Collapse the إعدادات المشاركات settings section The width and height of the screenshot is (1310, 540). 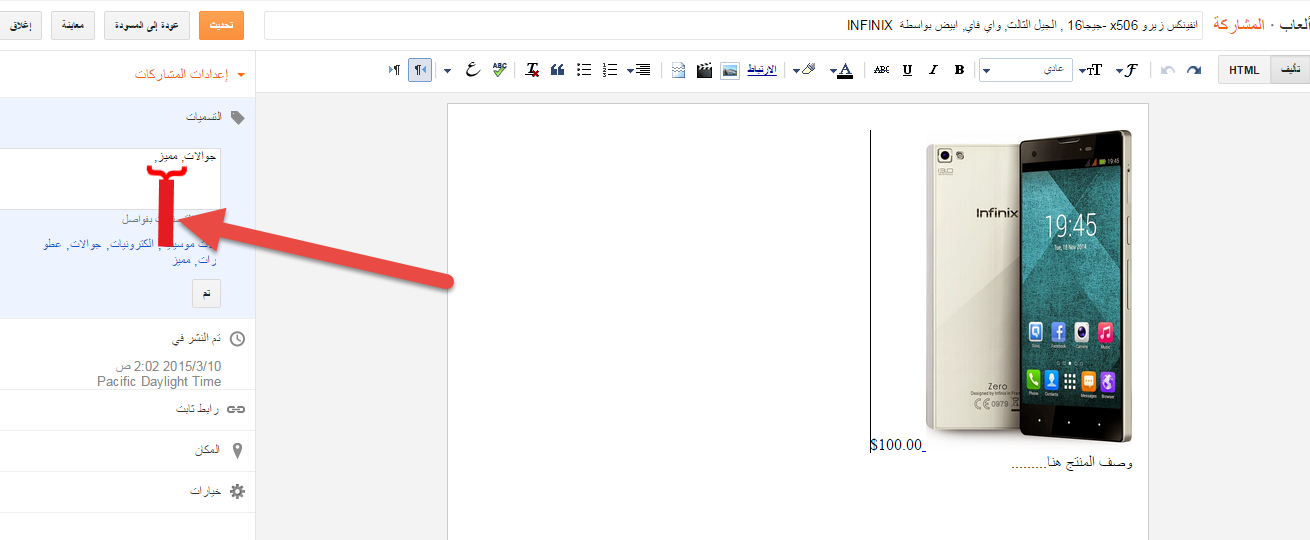click(x=190, y=74)
